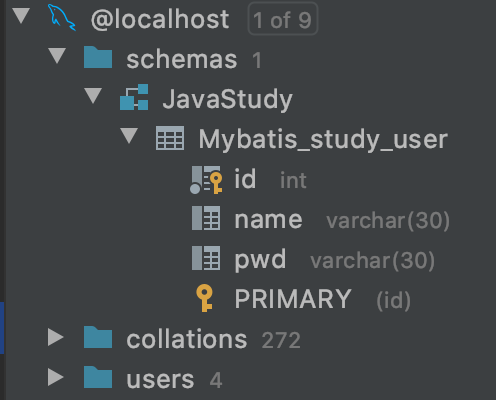The image size is (496, 400).
Task: Click the users folder icon
Action: [98, 377]
